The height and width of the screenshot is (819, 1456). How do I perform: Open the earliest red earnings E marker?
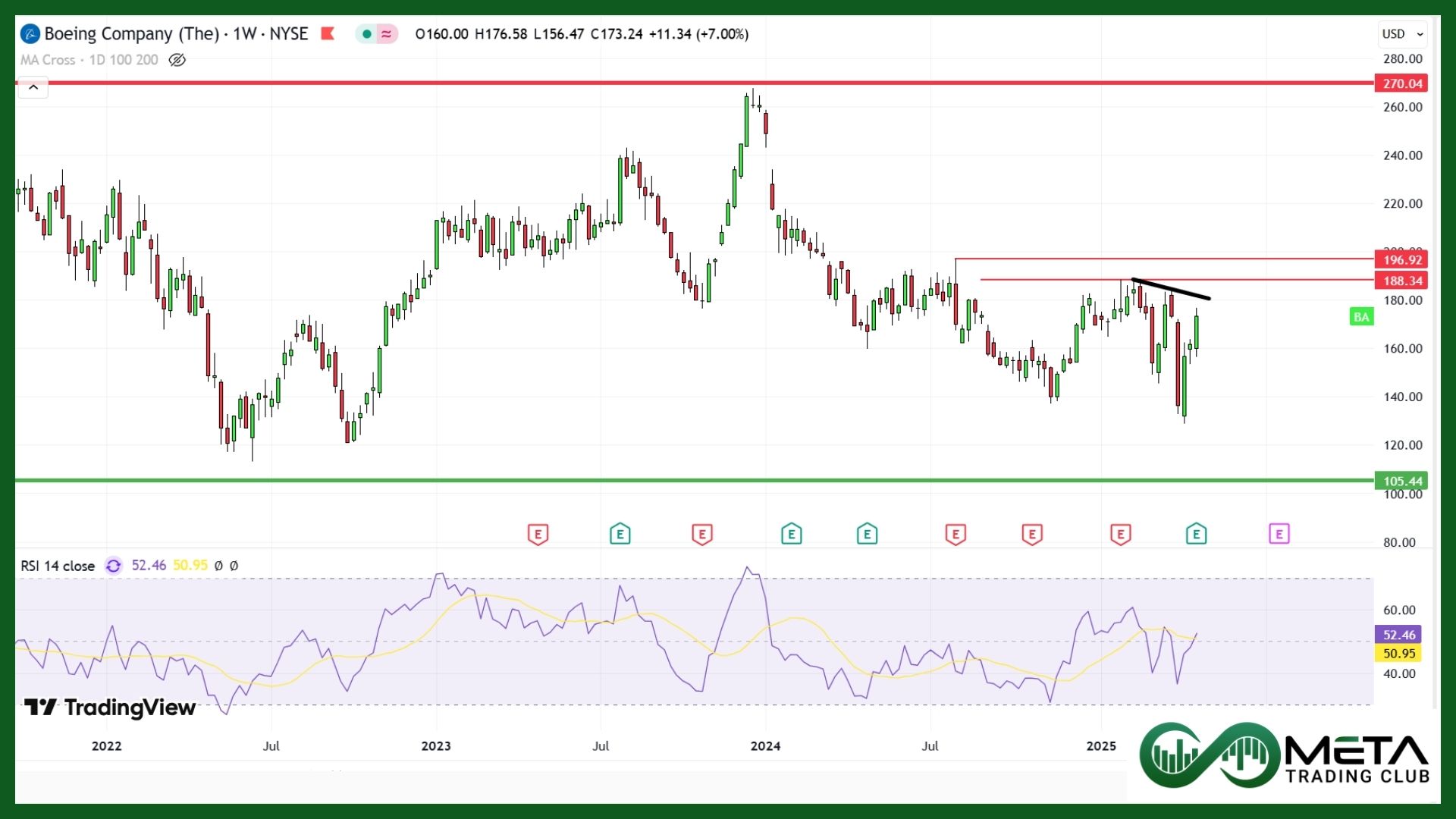click(x=538, y=534)
